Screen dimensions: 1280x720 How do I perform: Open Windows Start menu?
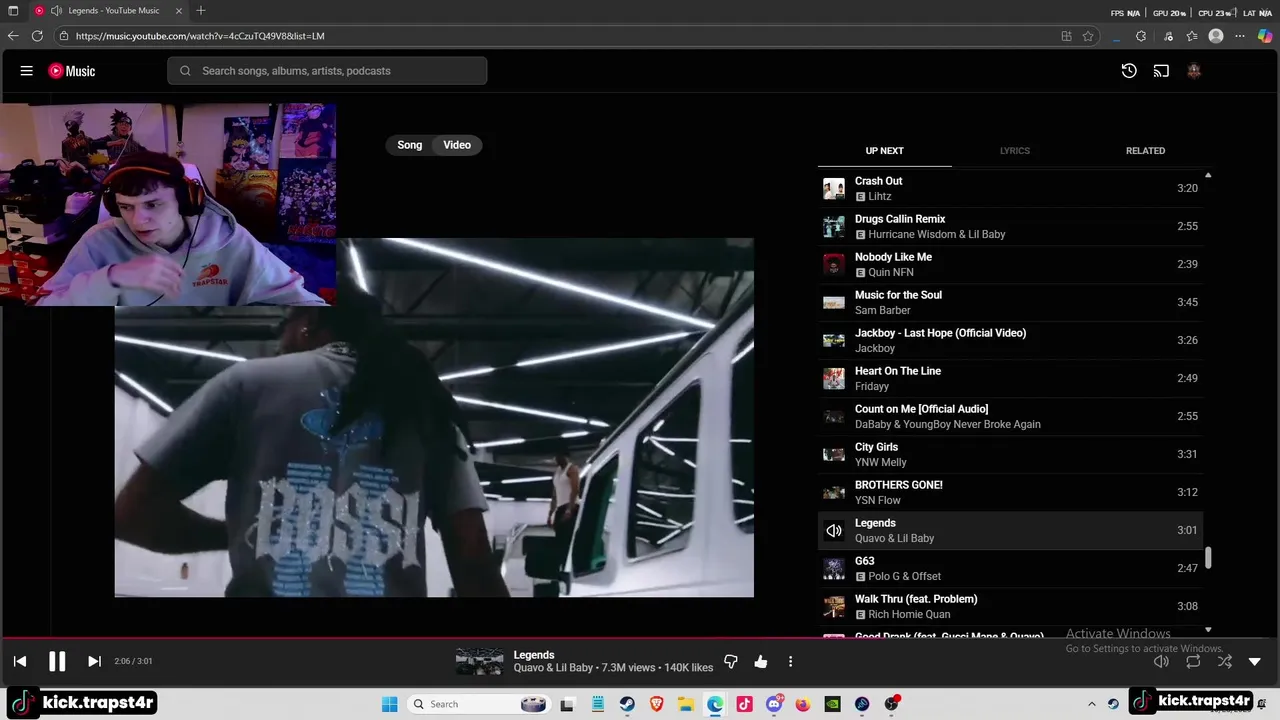389,704
